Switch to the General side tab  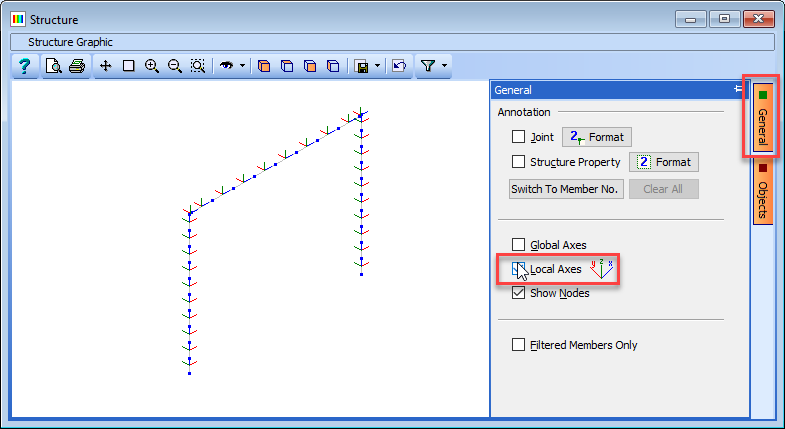click(762, 117)
